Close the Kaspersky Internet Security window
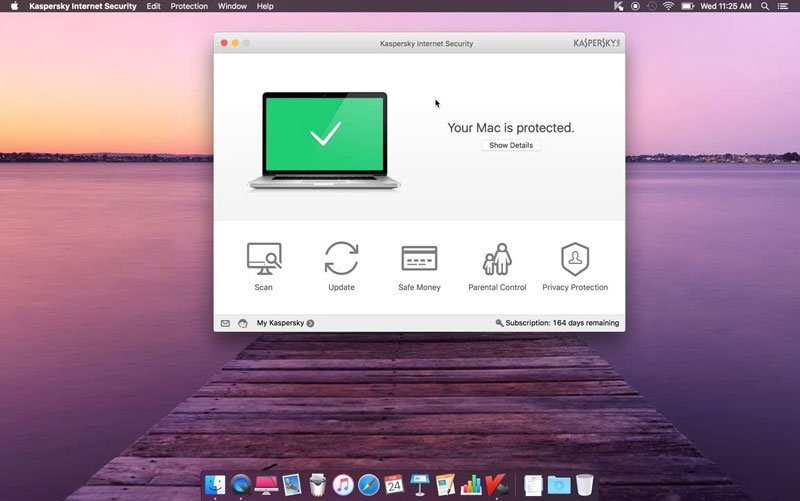The height and width of the screenshot is (501, 800). (x=224, y=43)
